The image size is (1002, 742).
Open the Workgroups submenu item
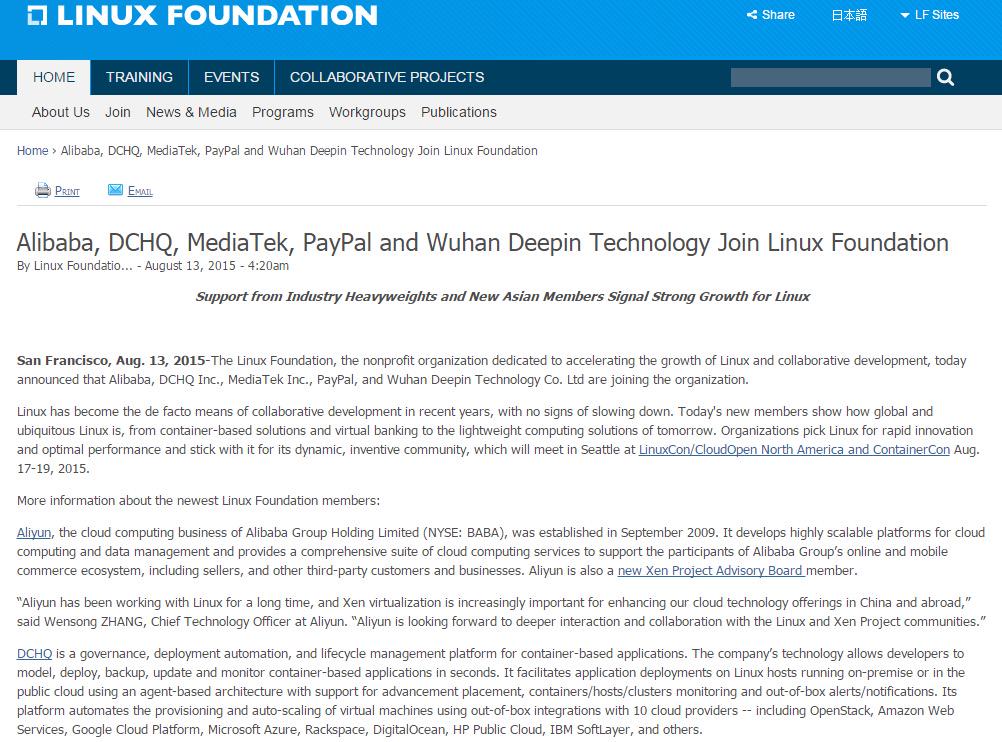(x=367, y=112)
